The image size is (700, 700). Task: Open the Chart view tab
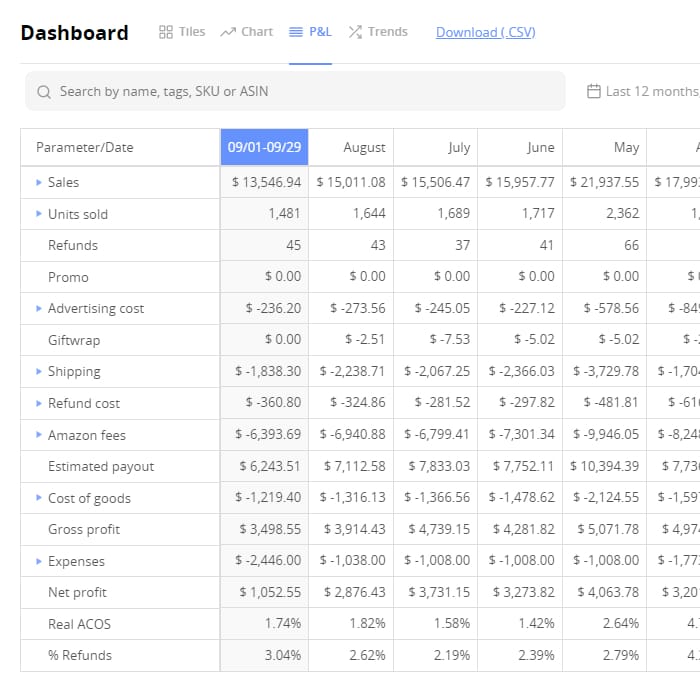click(246, 32)
